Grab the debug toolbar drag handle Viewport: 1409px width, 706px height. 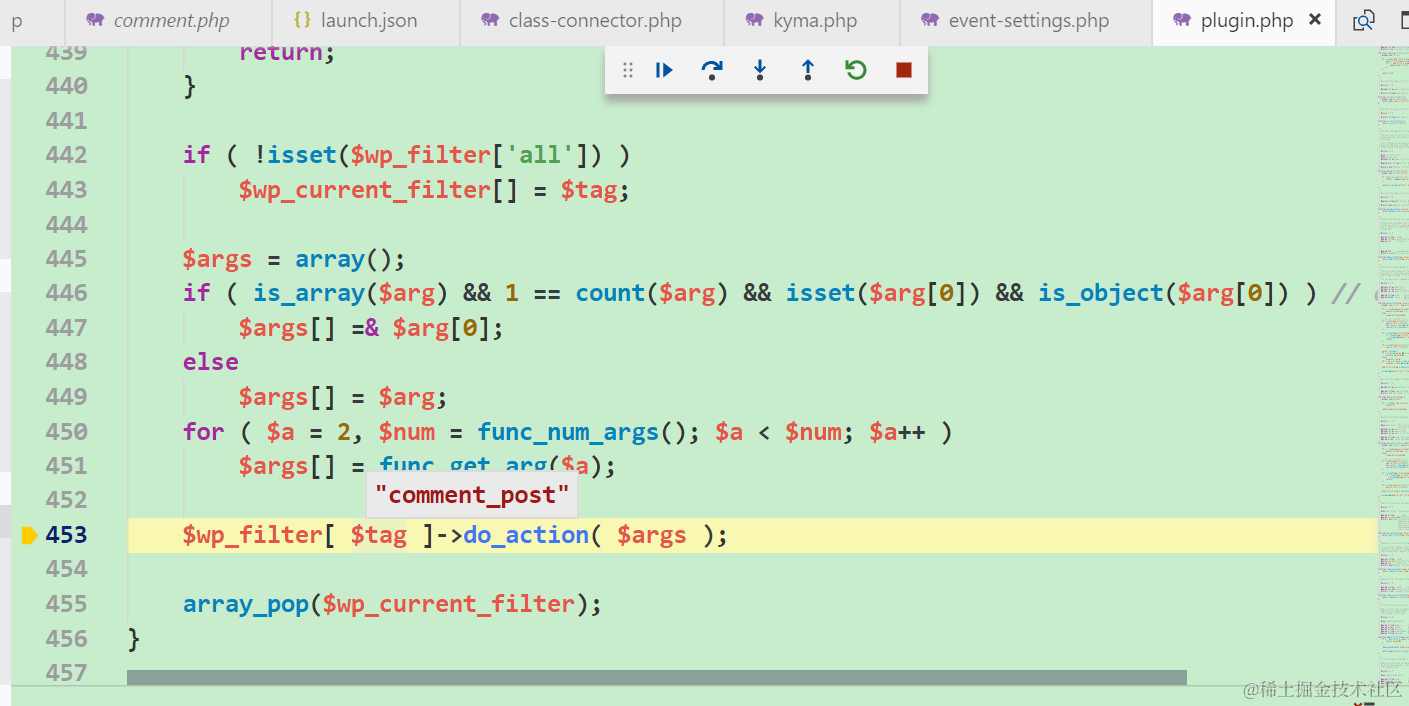coord(628,70)
